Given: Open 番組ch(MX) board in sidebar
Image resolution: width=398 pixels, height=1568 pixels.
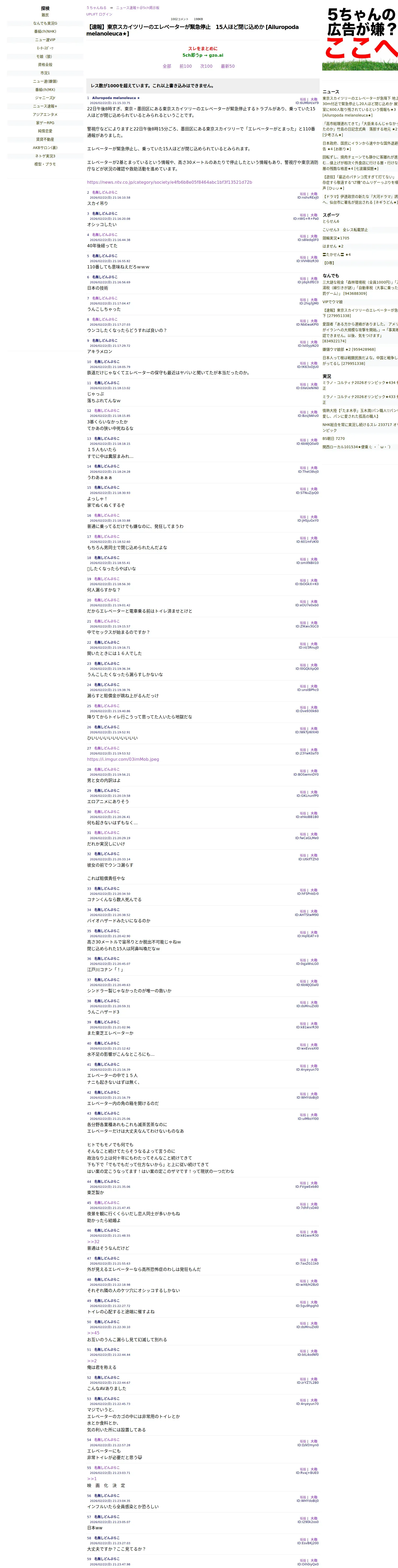Looking at the screenshot, I should click(x=45, y=89).
